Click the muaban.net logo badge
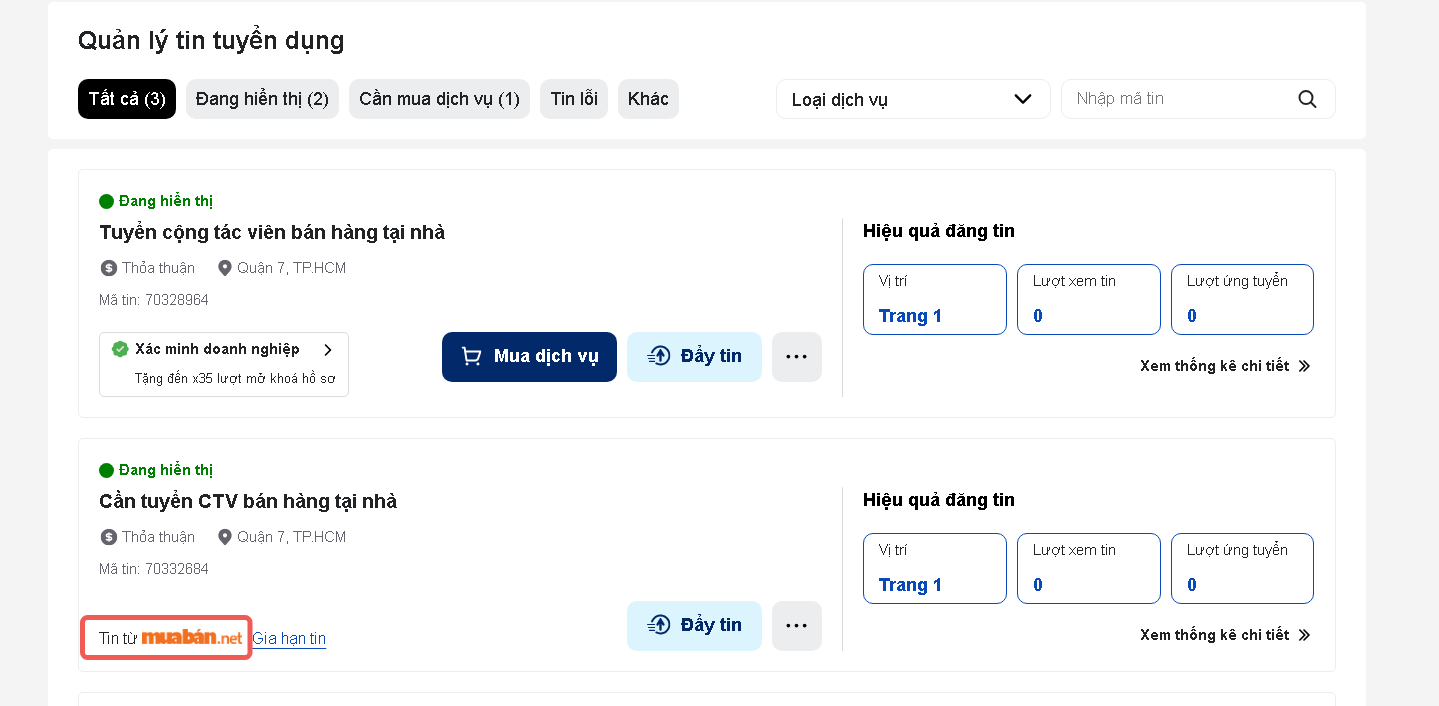This screenshot has height=706, width=1439. tap(192, 638)
